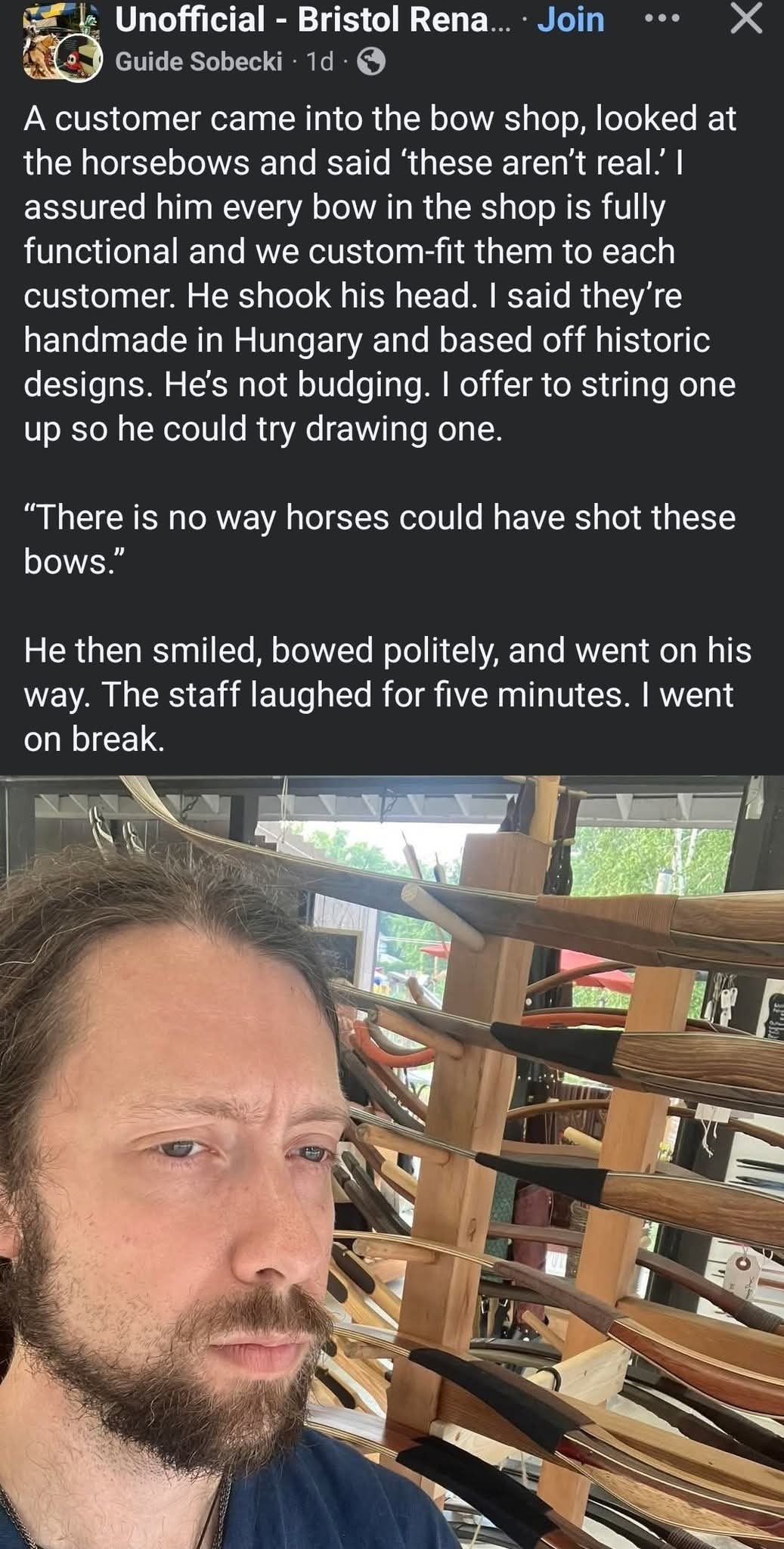Tap the paragraph 'He then smiled, bowed politely'

387,694
